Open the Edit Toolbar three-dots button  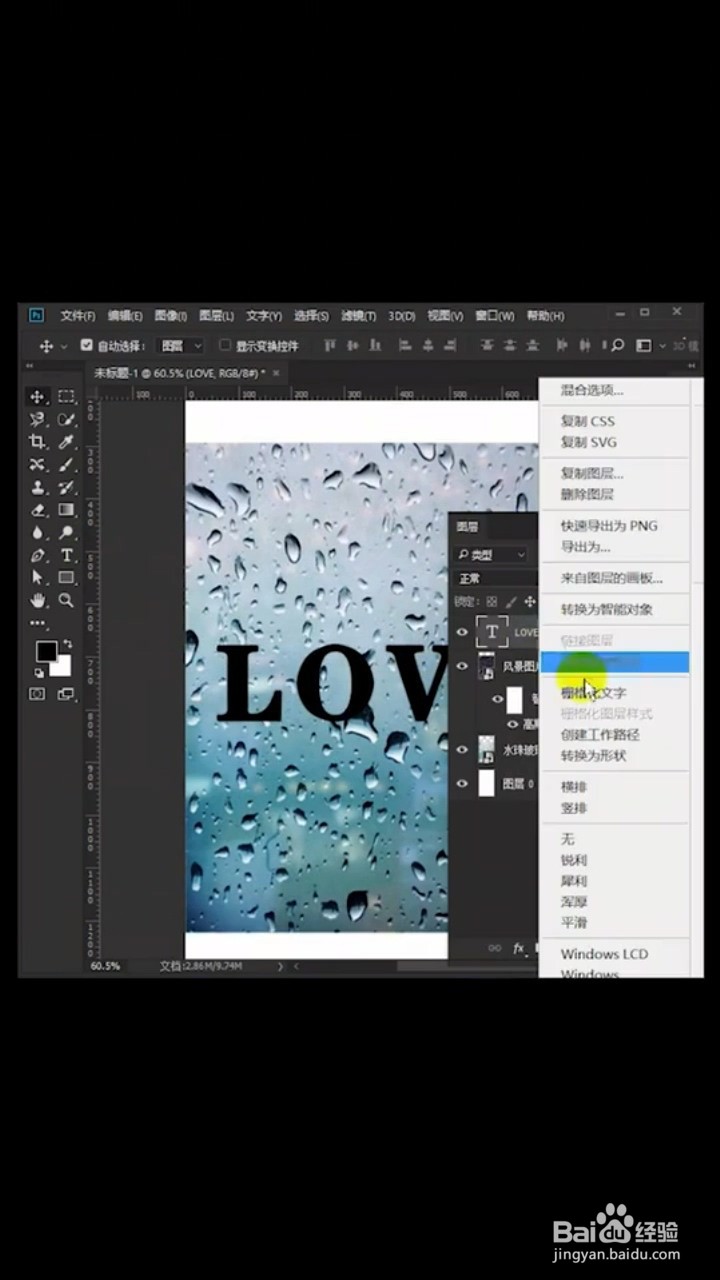point(37,622)
